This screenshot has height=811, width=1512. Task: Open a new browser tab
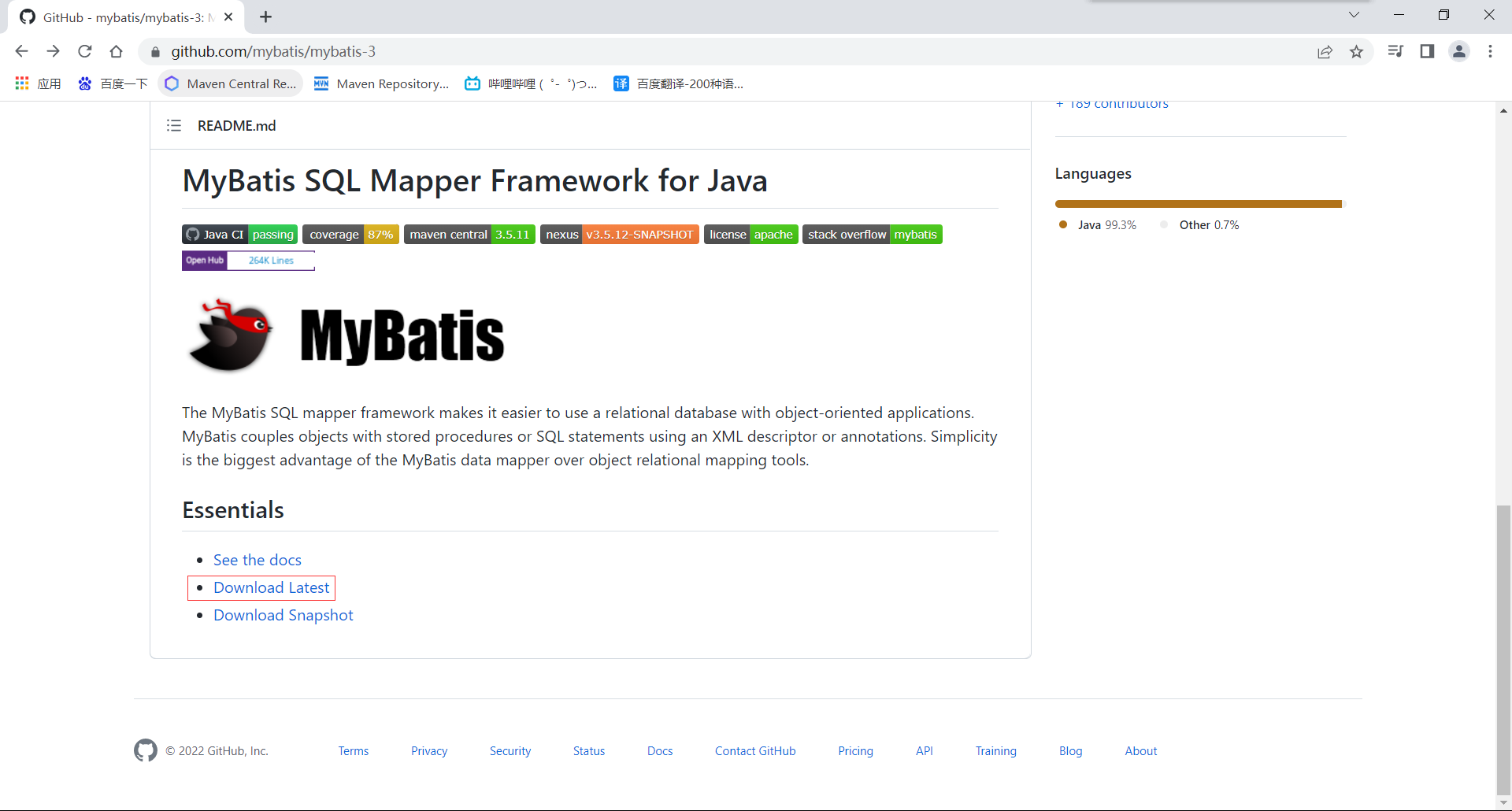266,17
